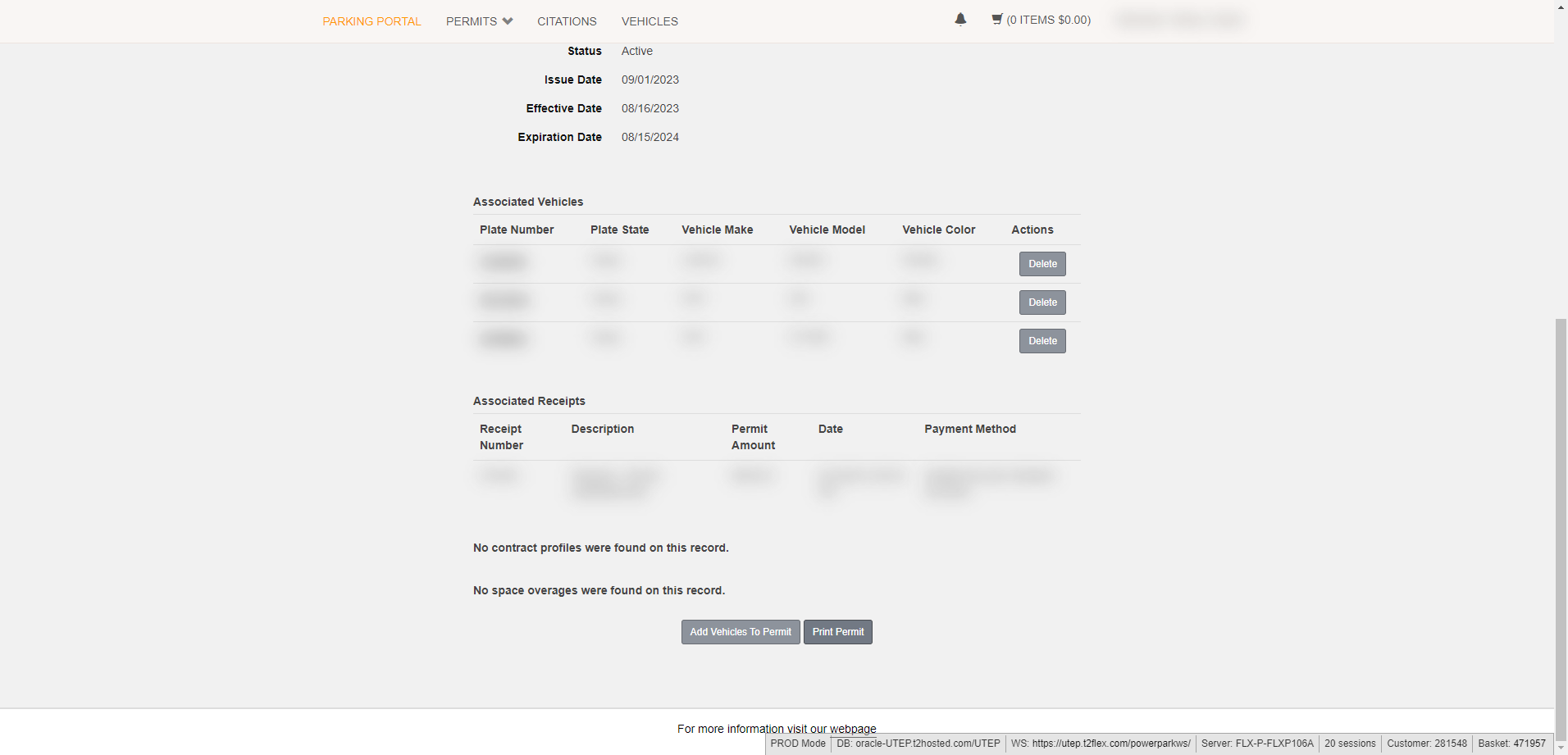Click the cart total '(0 ITEMS $0.00)' text
This screenshot has height=755, width=1568.
coord(1049,20)
